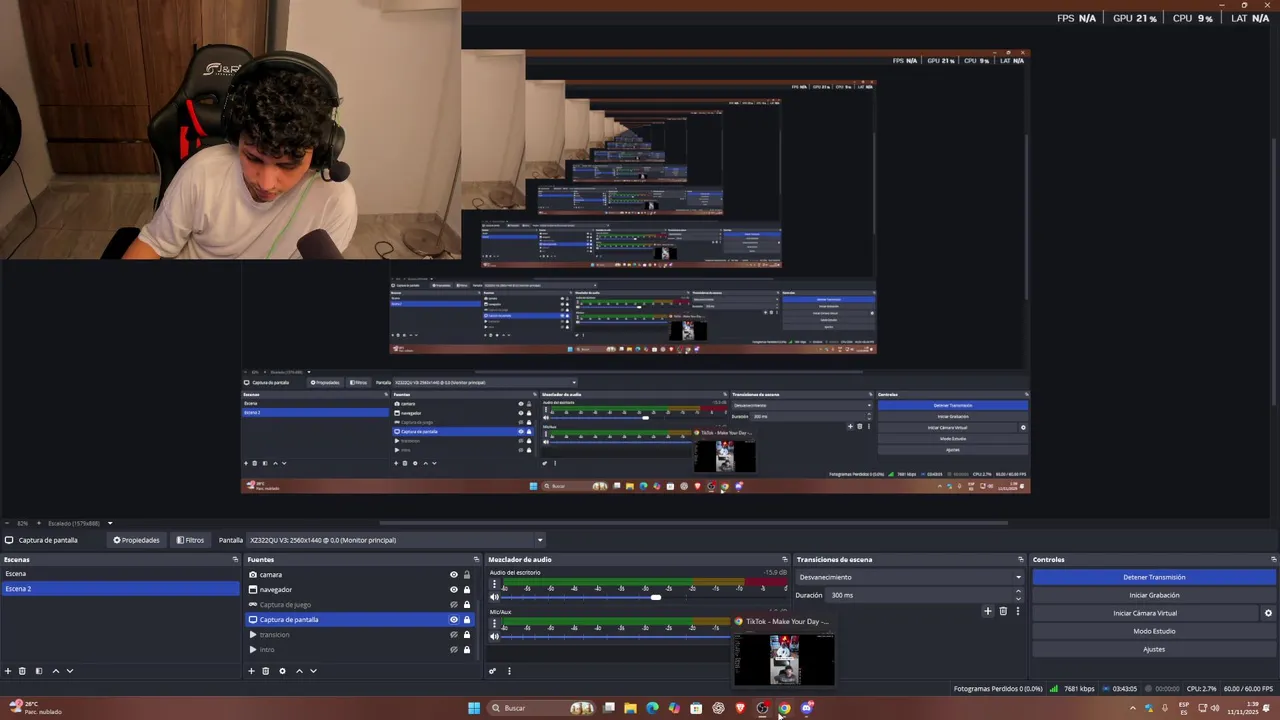Viewport: 1280px width, 720px height.
Task: Open source properties gear in Fuentes toolbar
Action: pyautogui.click(x=282, y=671)
